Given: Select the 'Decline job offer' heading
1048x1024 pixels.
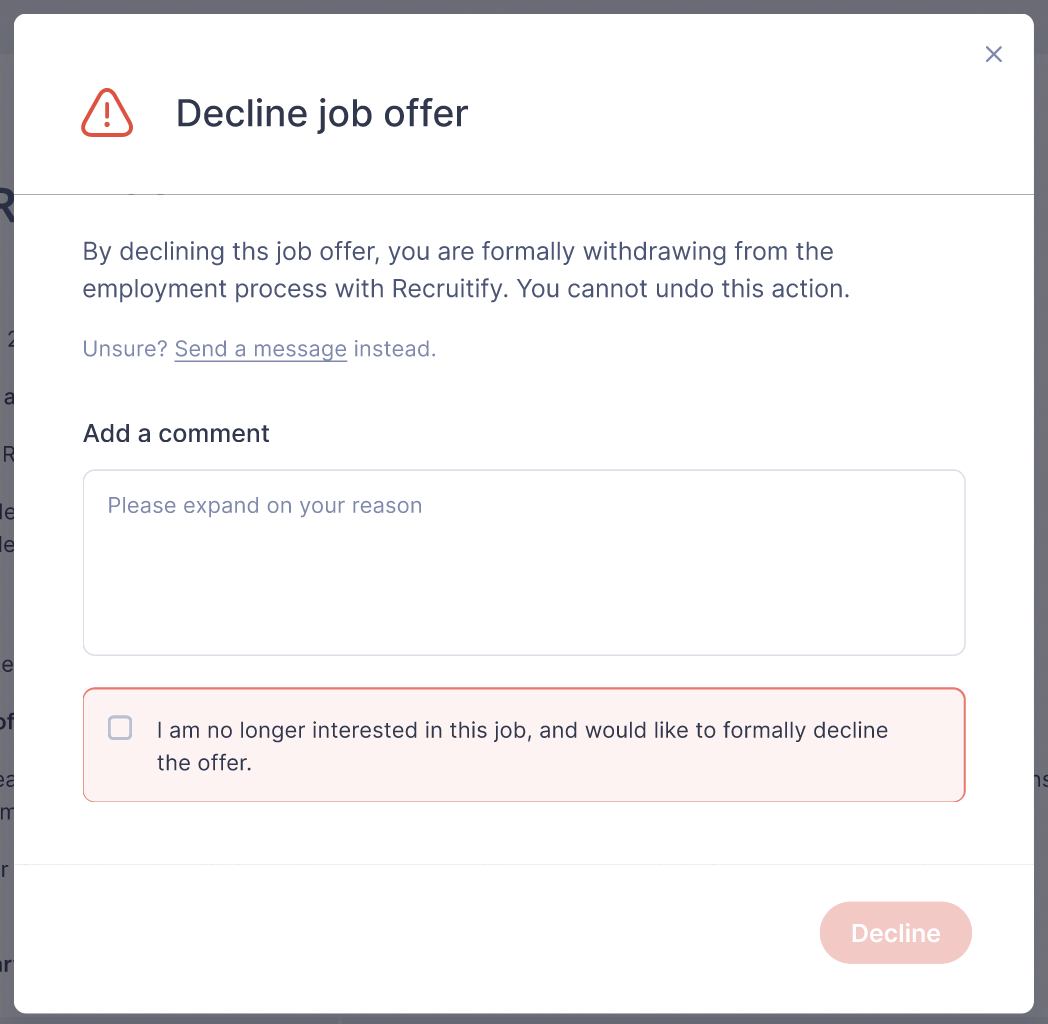Looking at the screenshot, I should [321, 113].
